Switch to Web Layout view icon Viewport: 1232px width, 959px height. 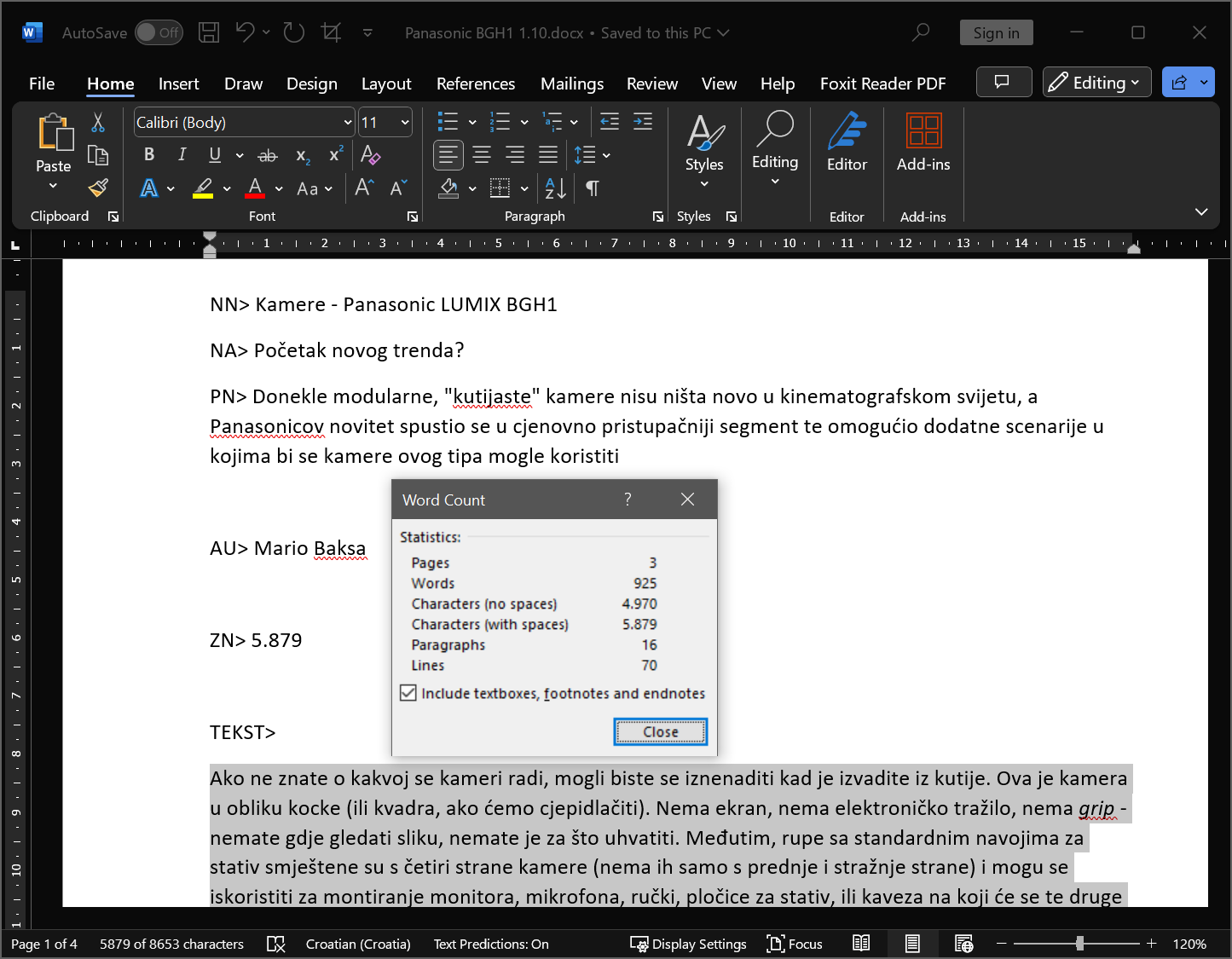click(x=963, y=944)
